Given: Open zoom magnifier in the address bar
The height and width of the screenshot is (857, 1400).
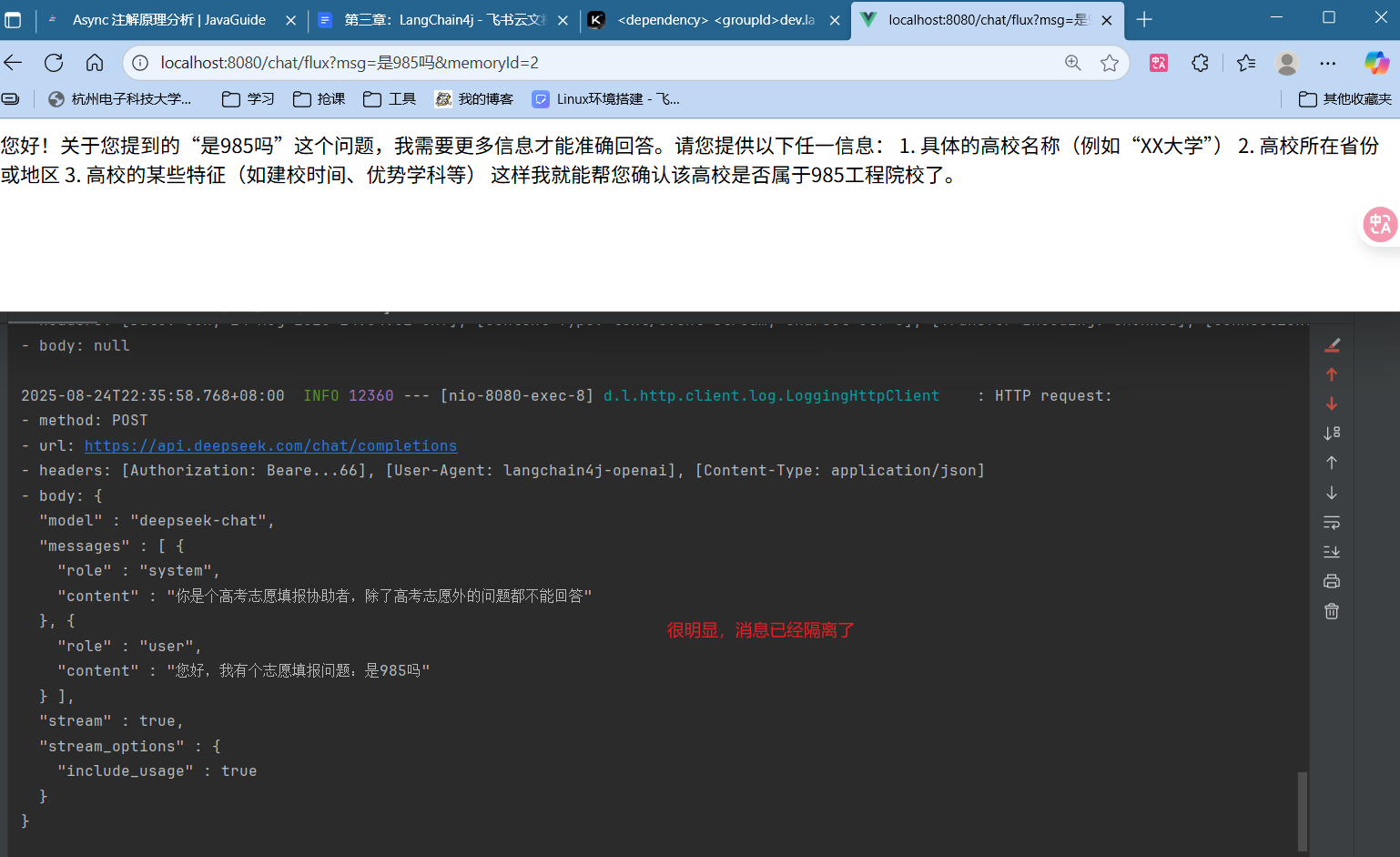Looking at the screenshot, I should [x=1073, y=62].
